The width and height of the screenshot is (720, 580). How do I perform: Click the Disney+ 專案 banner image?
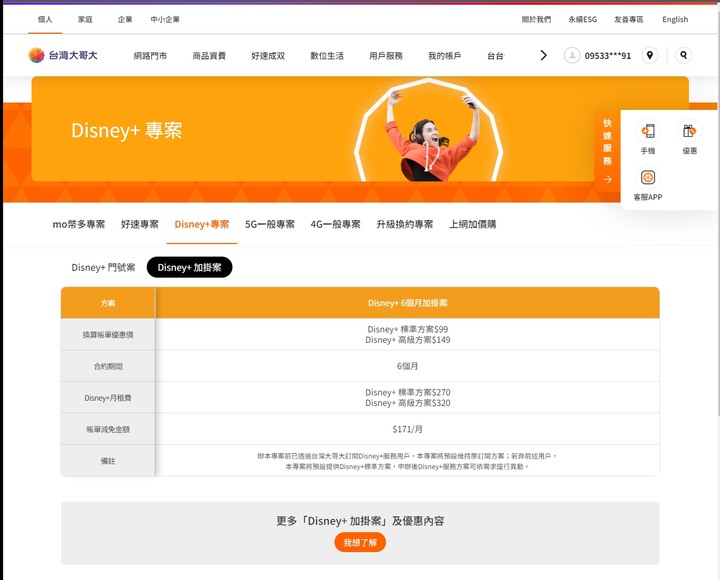(x=360, y=129)
